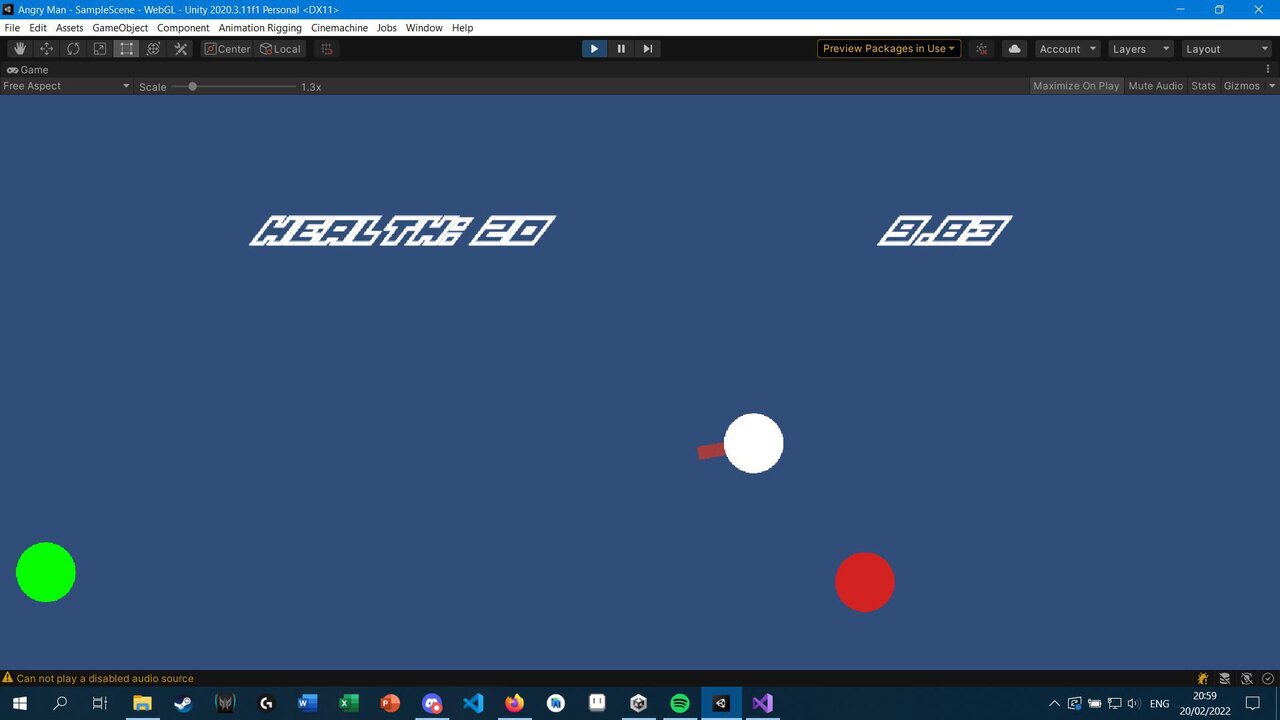Select the Game tab
The width and height of the screenshot is (1280, 720).
tap(28, 70)
